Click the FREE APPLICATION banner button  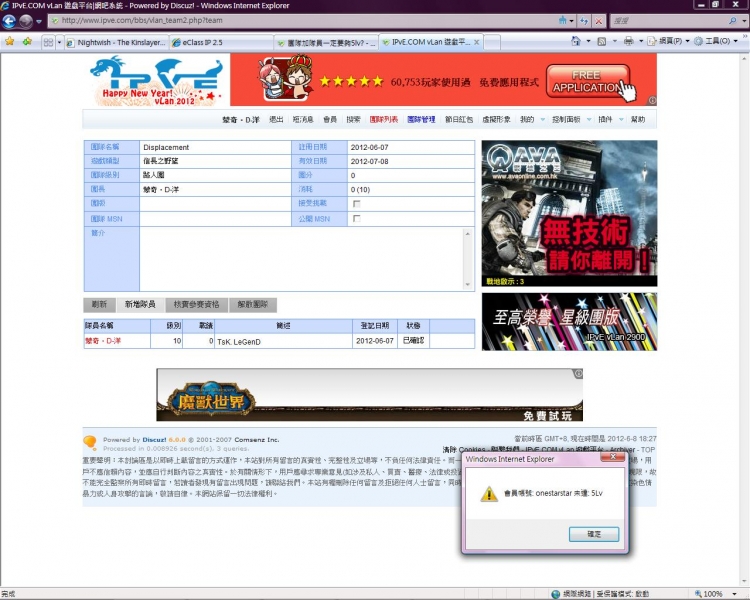588,81
